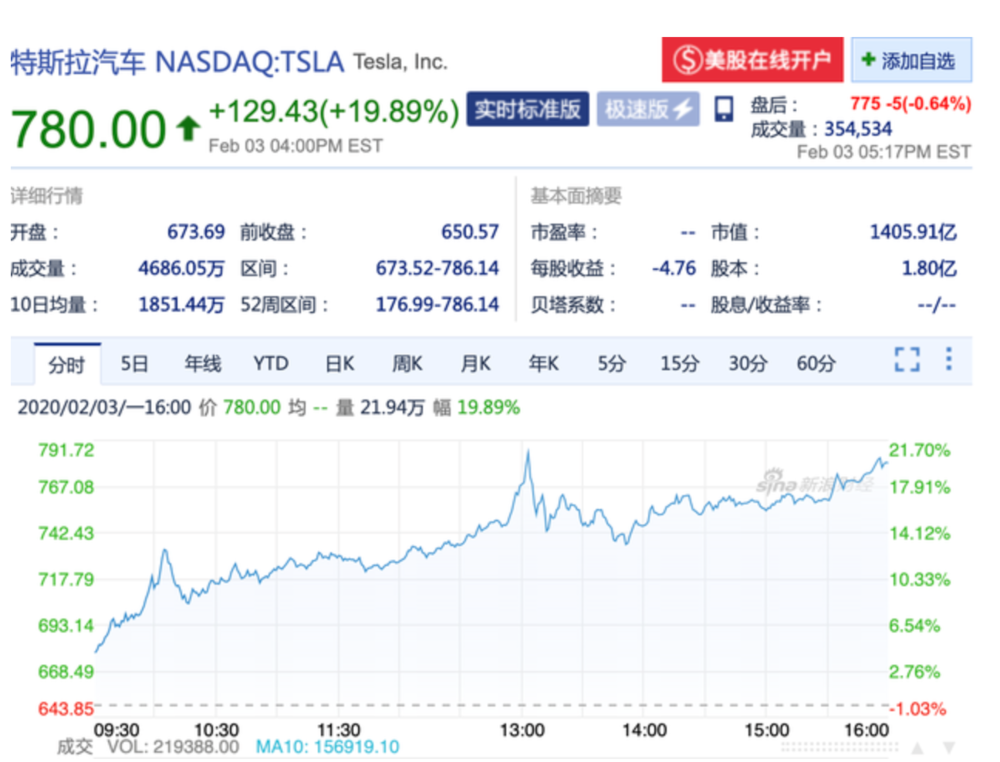
Task: Select the 周K chart tab
Action: [x=407, y=364]
